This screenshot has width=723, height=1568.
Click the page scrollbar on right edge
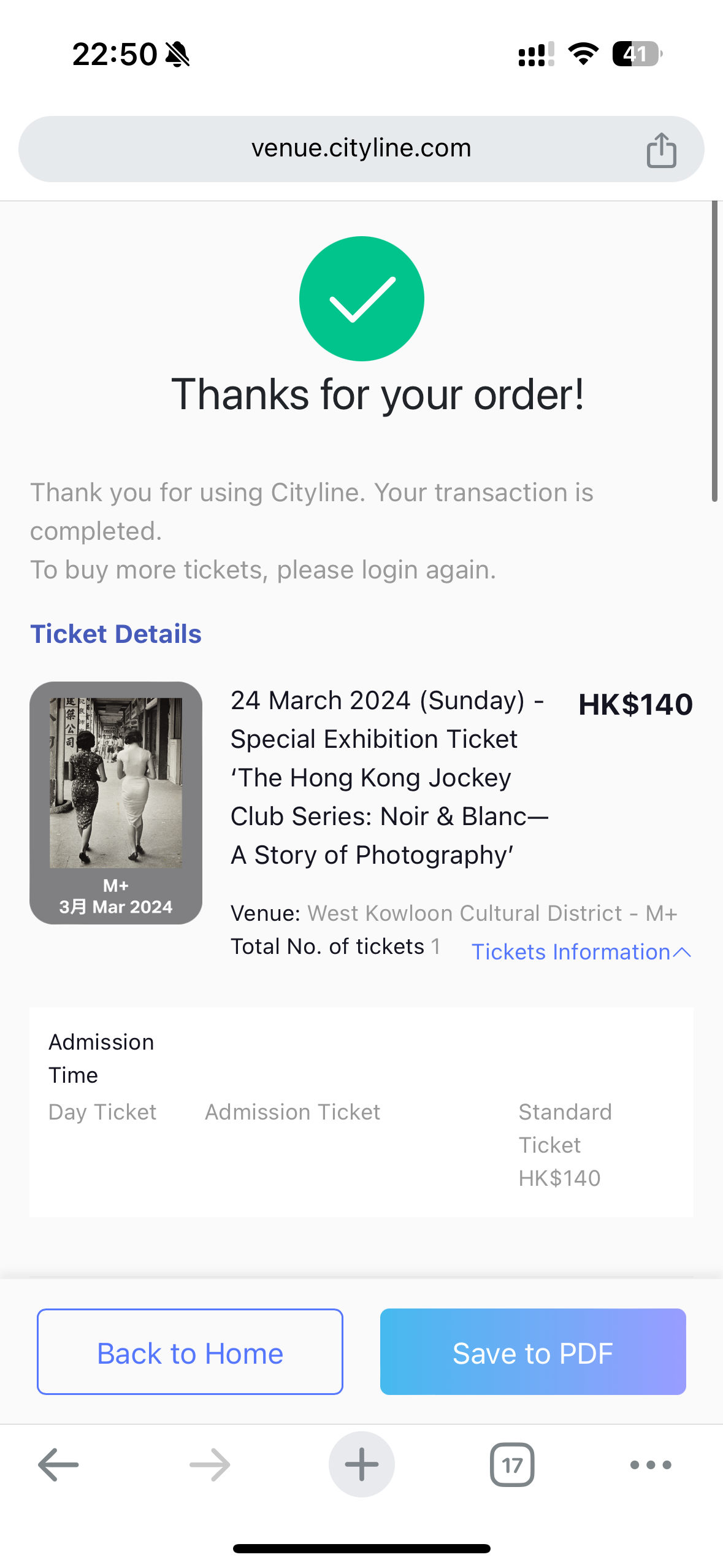click(714, 351)
